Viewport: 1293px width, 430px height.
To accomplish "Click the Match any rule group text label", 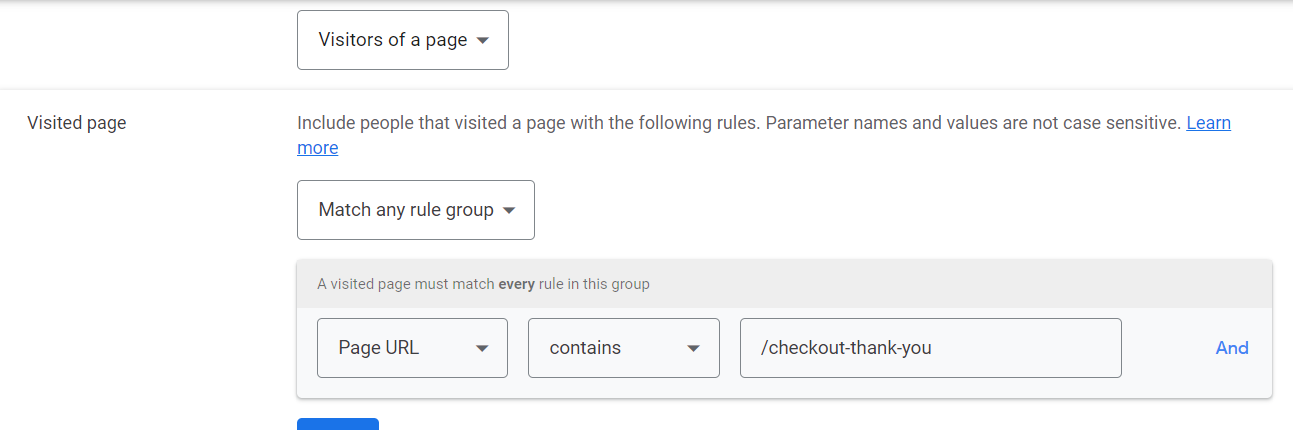I will tap(406, 210).
